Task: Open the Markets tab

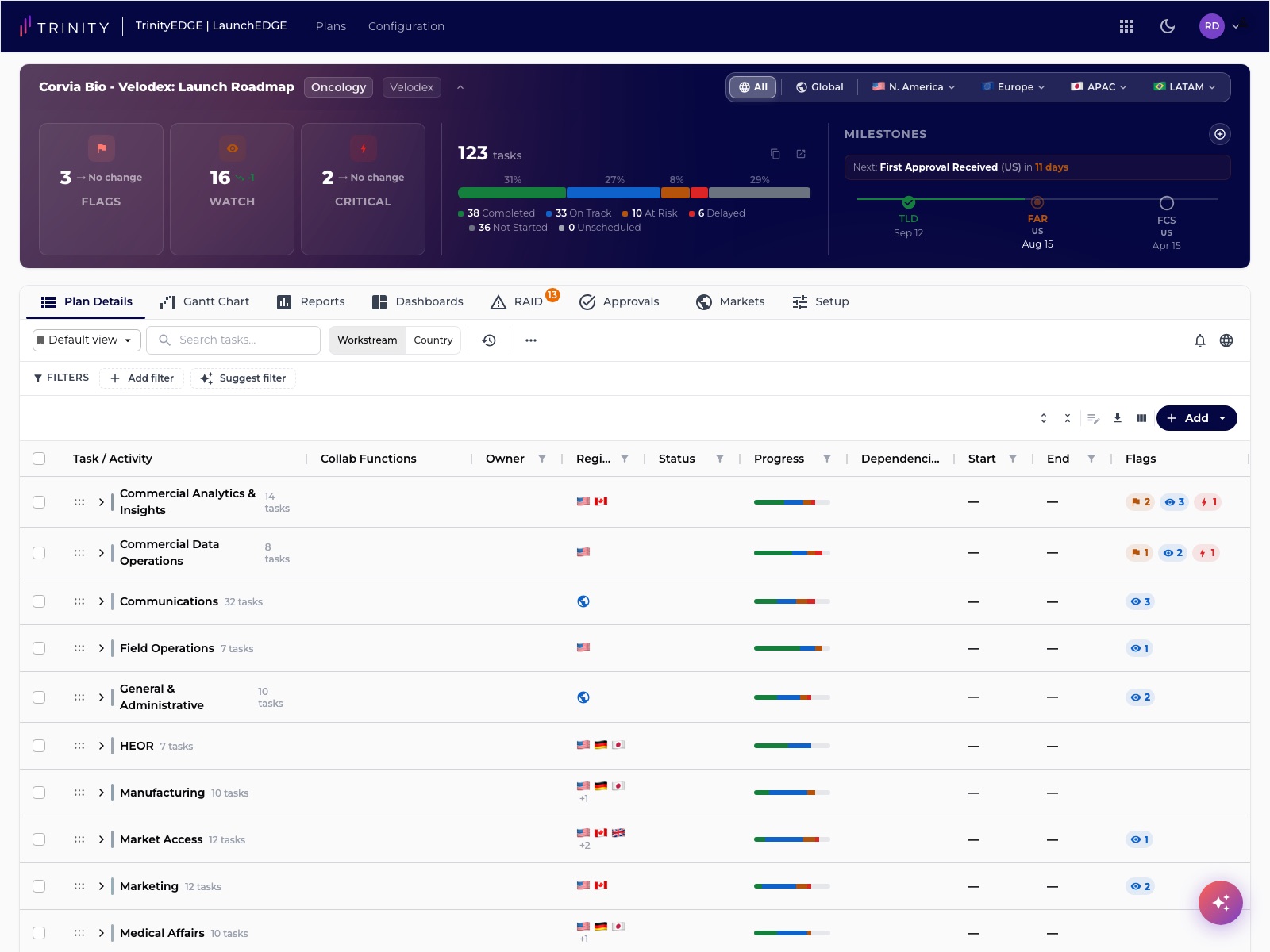Action: click(x=730, y=301)
